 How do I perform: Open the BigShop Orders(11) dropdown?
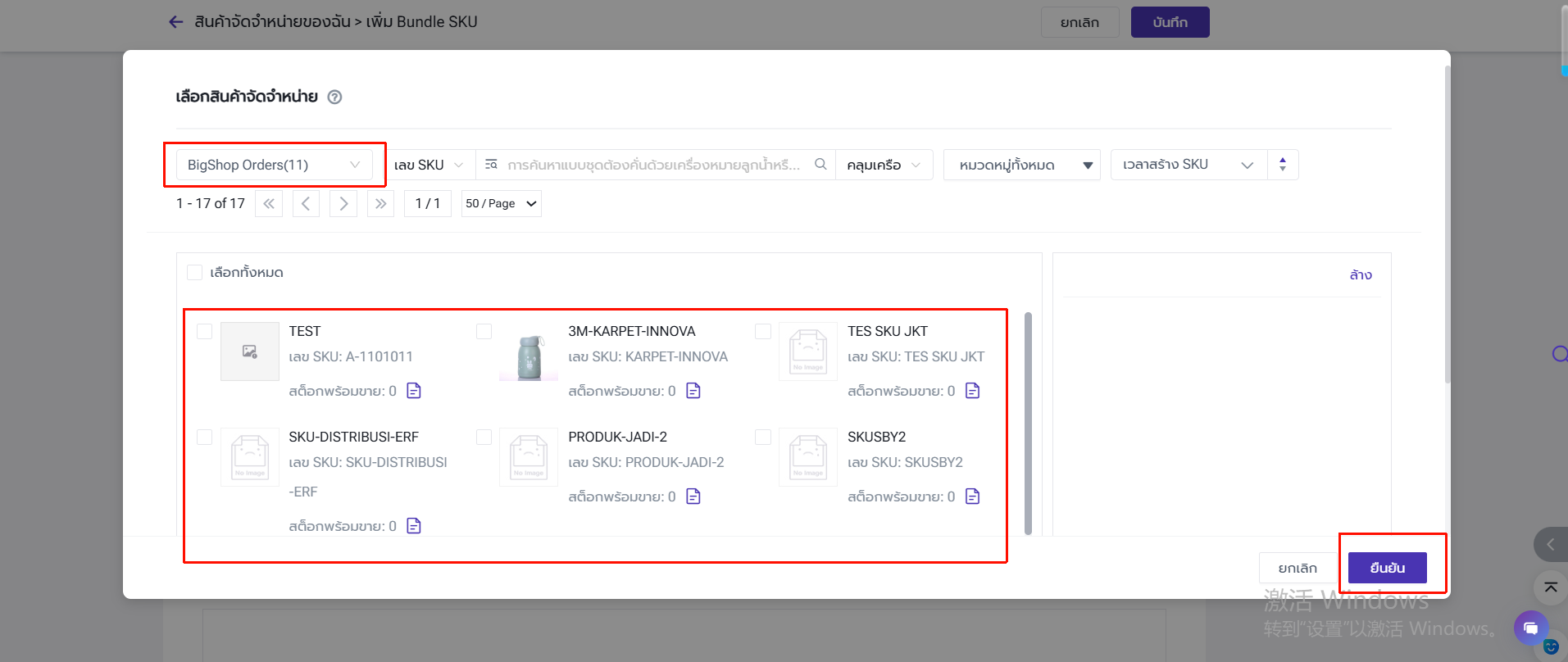point(274,165)
